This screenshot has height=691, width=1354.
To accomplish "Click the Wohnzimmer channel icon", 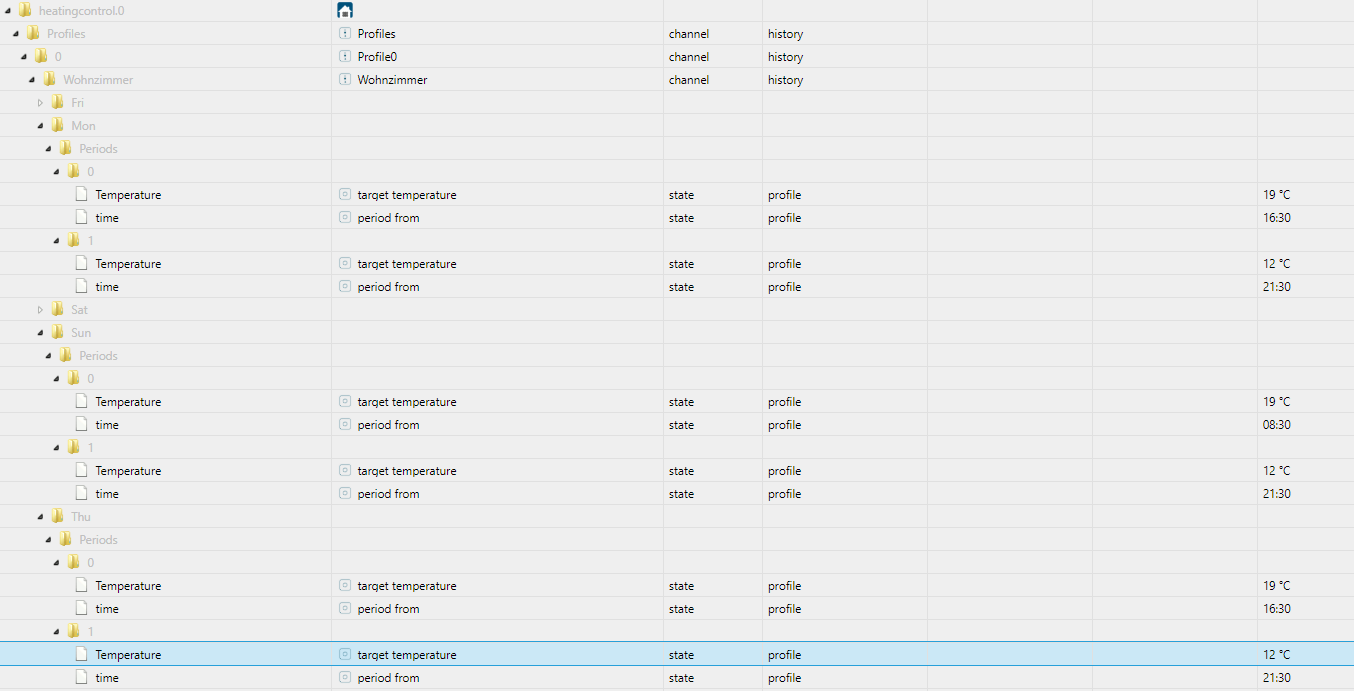I will coord(345,80).
